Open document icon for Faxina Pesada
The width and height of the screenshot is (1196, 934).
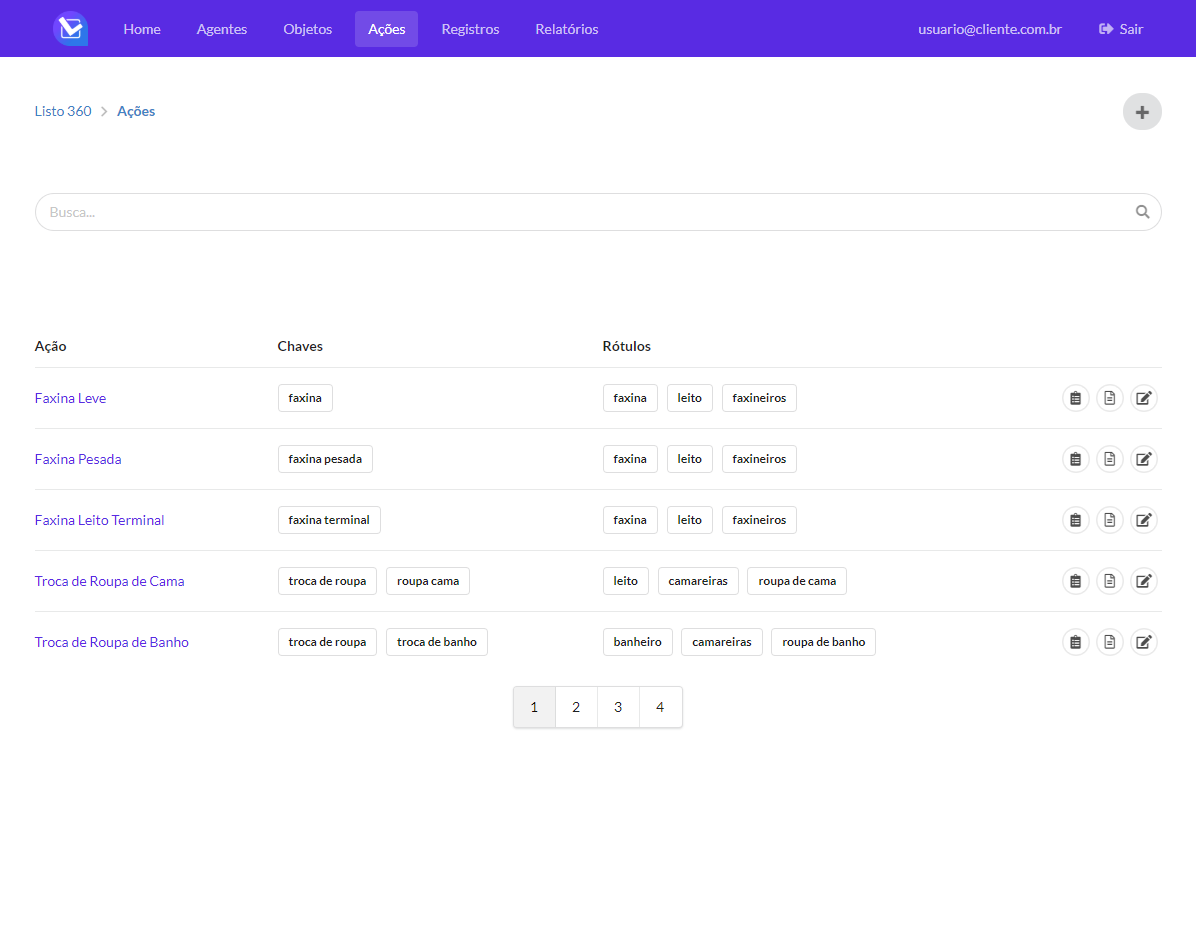tap(1109, 459)
